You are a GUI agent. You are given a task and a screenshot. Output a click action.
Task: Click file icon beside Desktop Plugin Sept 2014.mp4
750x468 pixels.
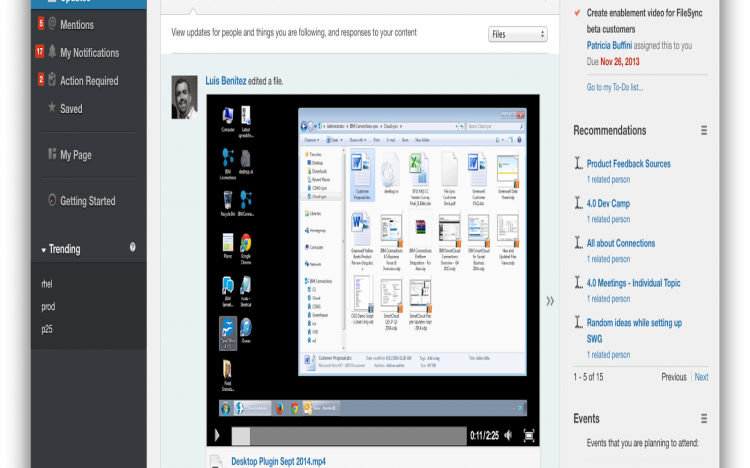(x=216, y=461)
